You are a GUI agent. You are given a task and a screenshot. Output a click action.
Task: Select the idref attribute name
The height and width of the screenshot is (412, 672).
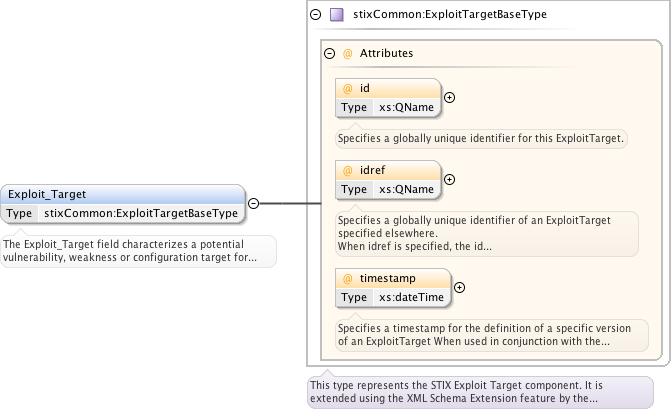[373, 171]
